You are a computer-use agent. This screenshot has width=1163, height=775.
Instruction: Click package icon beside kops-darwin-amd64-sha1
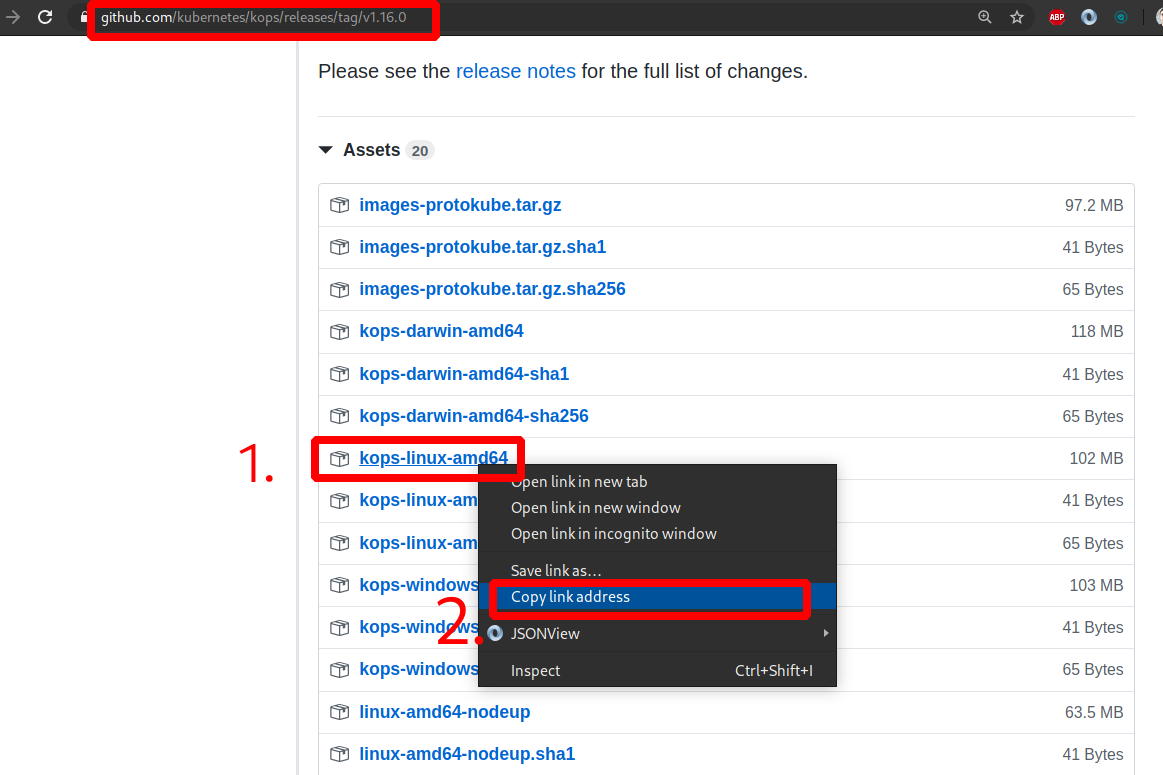coord(340,374)
